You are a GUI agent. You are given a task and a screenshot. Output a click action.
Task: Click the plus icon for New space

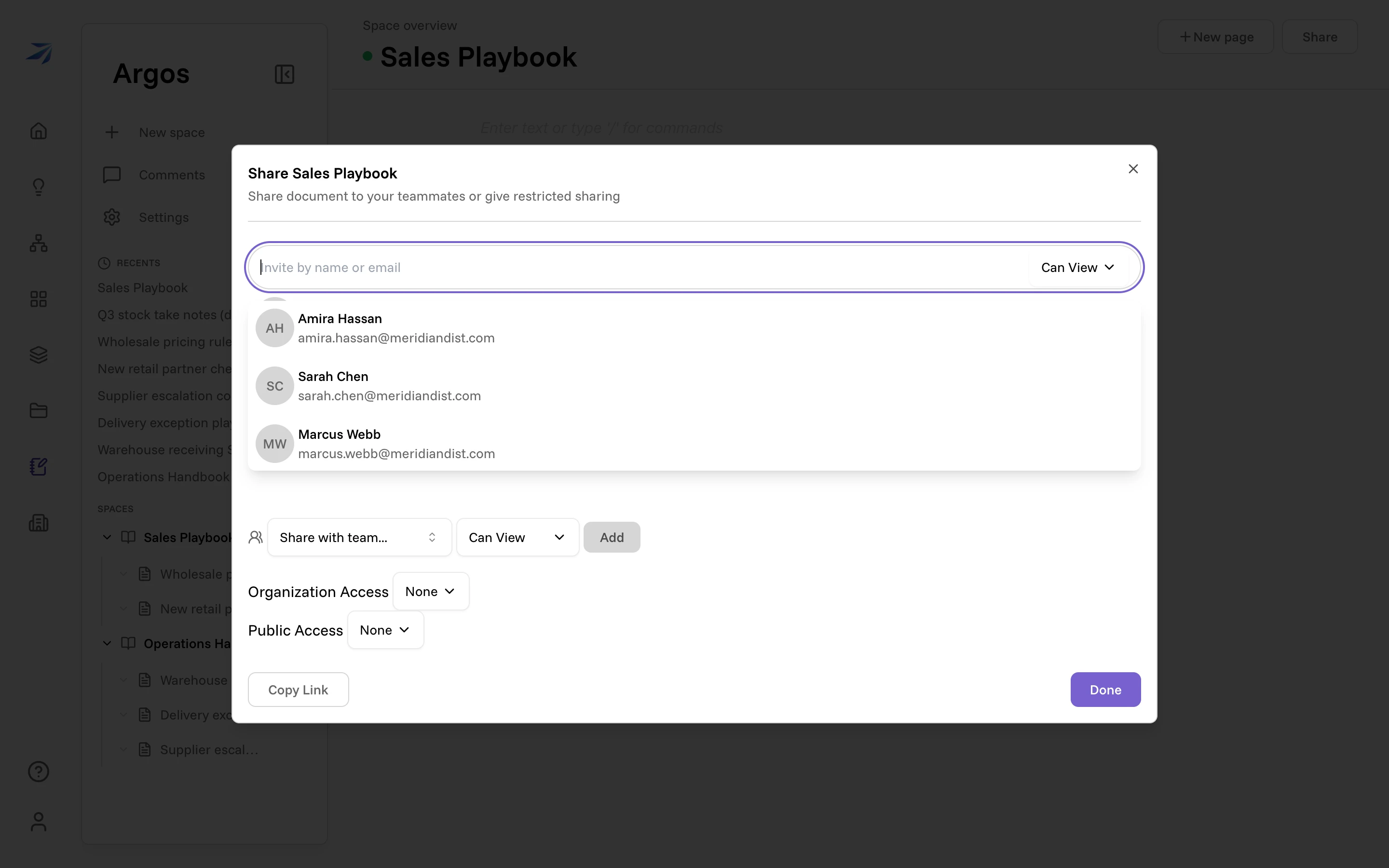(112, 133)
